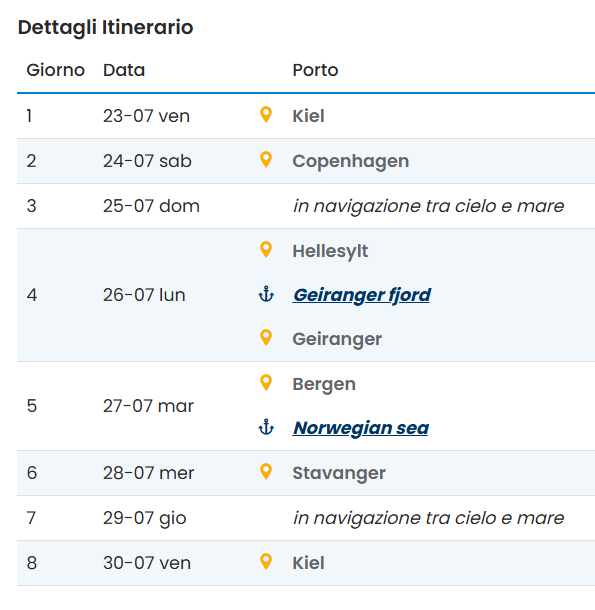Click the Dettagli Itinerario heading
The image size is (595, 610).
pyautogui.click(x=105, y=28)
